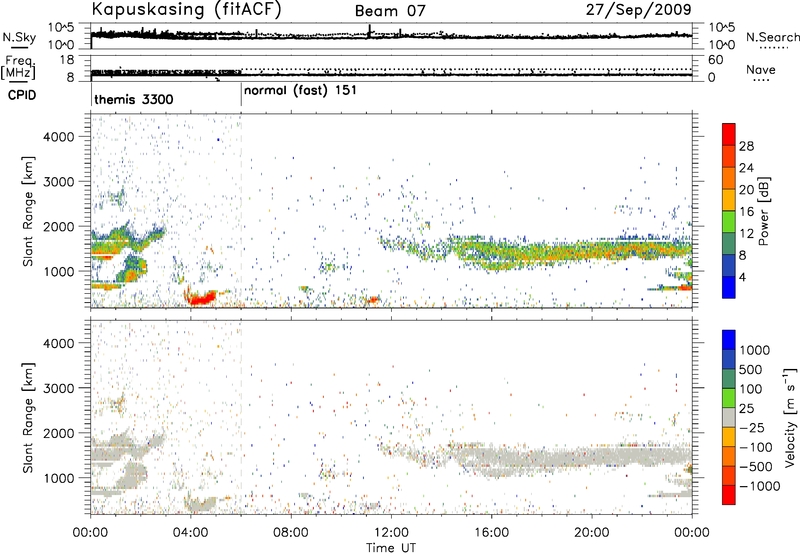
Task: Click the 16:00 time tick label
Action: 491,533
